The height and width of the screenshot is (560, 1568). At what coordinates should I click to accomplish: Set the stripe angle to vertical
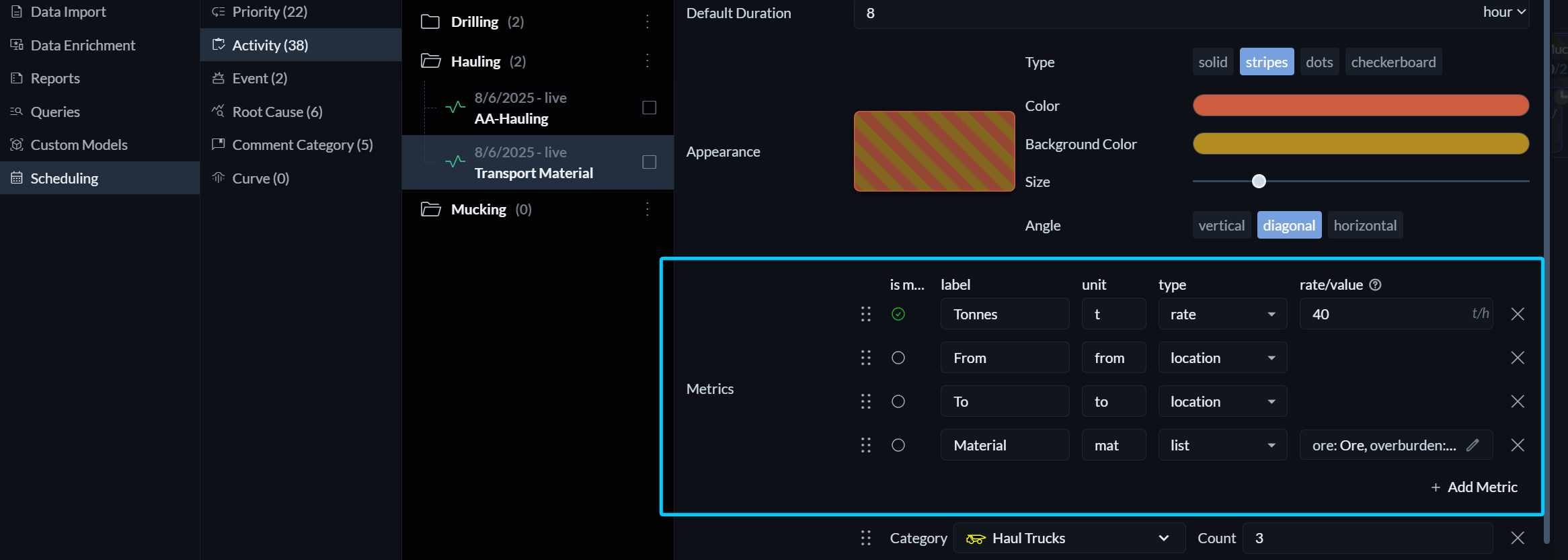[1222, 225]
